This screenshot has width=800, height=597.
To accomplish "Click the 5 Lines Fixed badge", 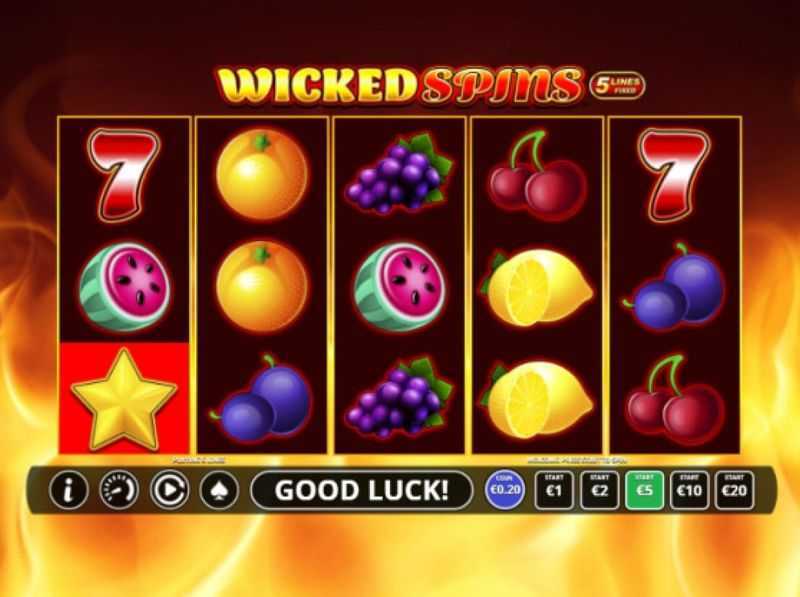I will coord(617,86).
